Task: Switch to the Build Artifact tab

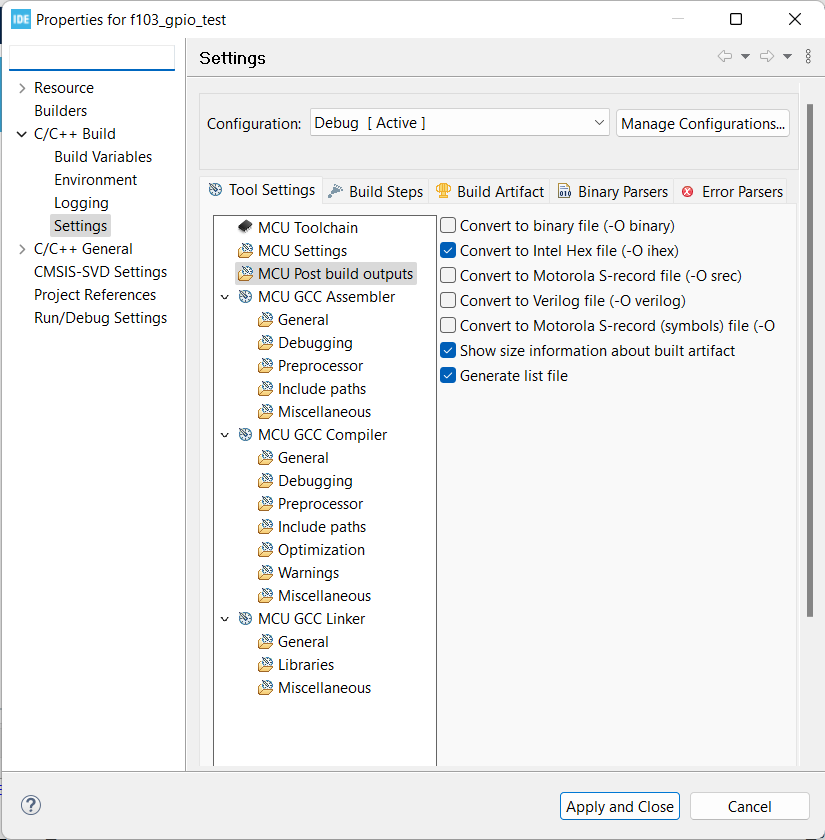Action: point(490,191)
